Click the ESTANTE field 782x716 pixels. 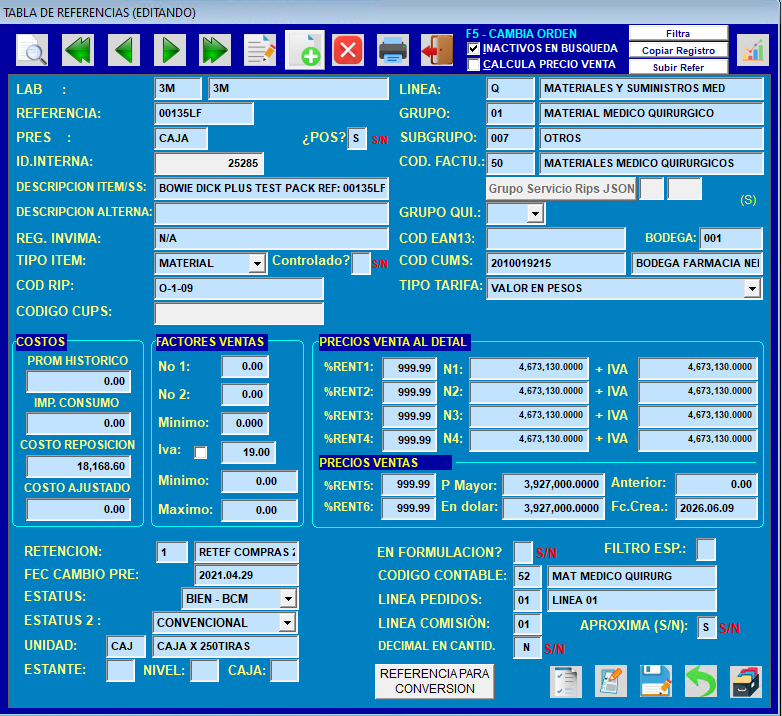coord(121,670)
